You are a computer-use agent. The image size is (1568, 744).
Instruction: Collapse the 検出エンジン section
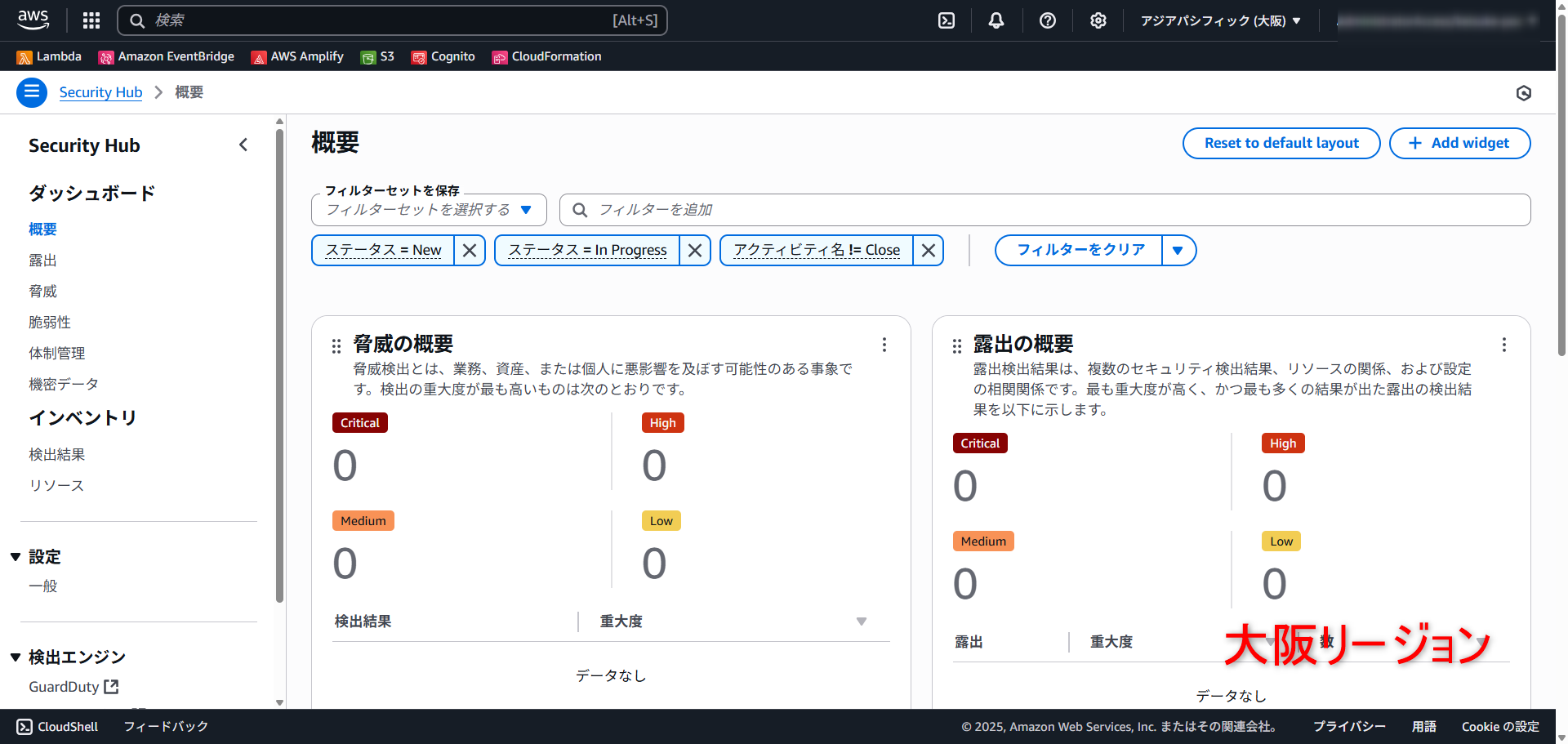(x=15, y=657)
